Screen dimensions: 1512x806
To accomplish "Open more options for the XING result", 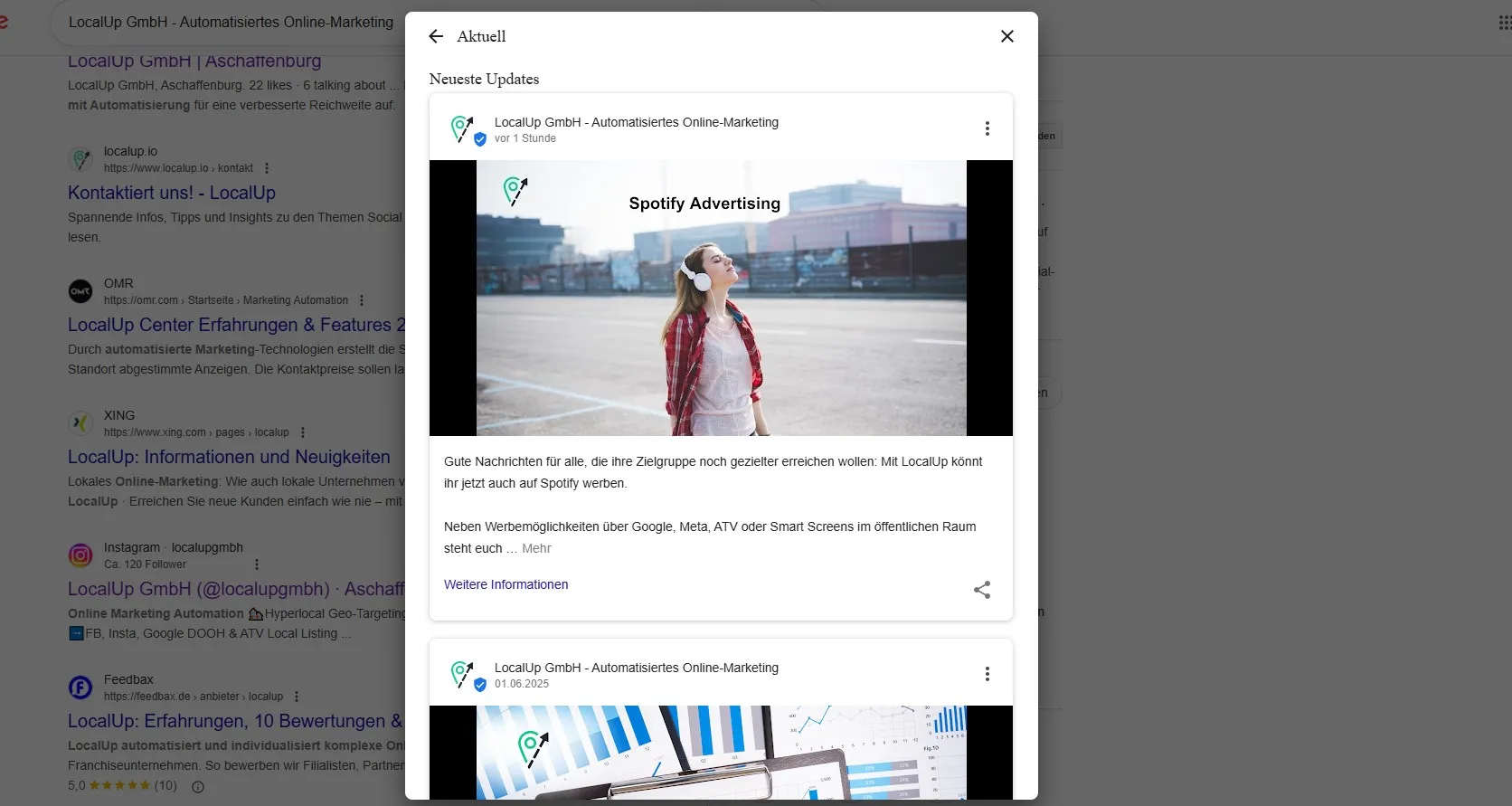I will [303, 432].
